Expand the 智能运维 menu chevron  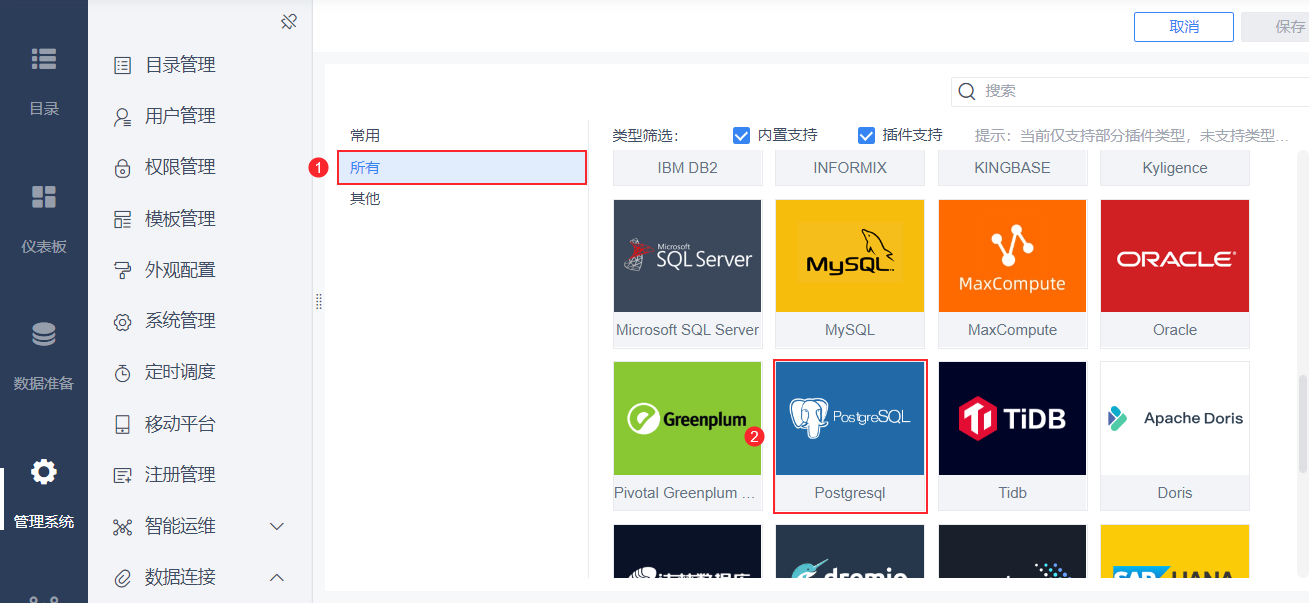[278, 527]
